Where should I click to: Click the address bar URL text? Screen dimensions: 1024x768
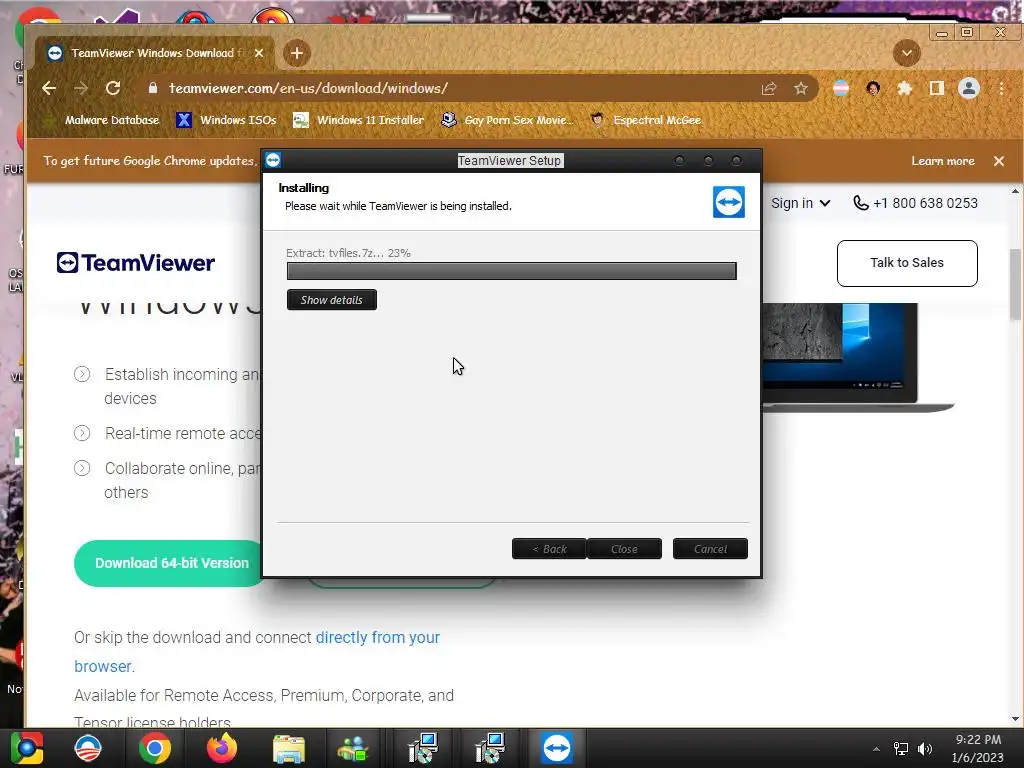[308, 88]
